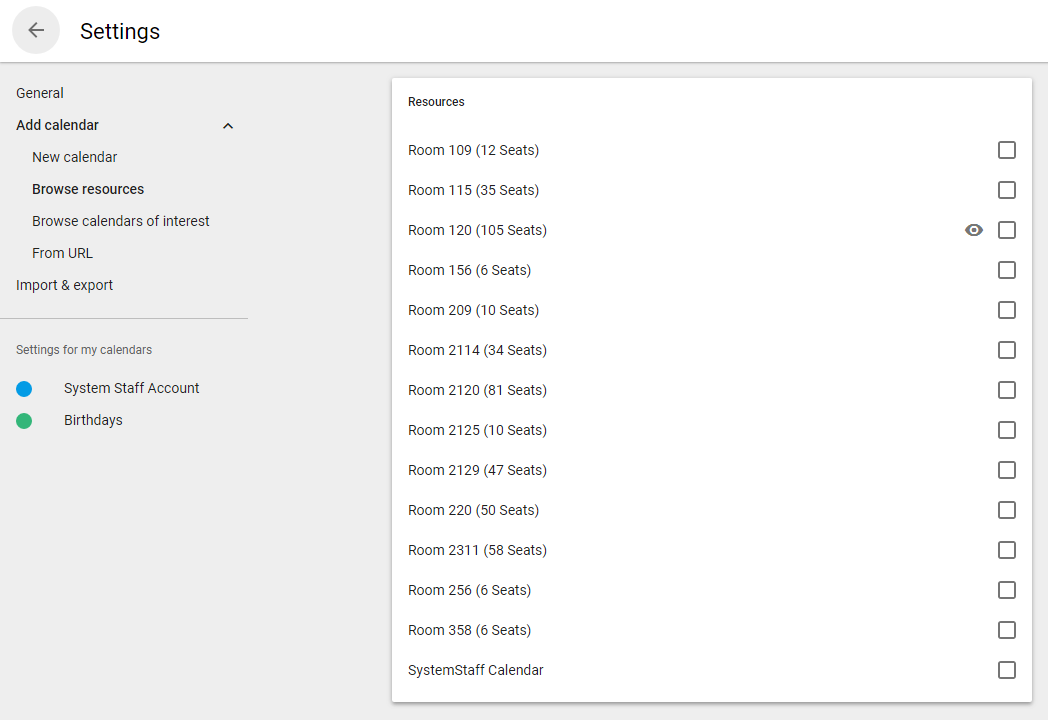Screen dimensions: 1048x720
Task: Click the Room 109 (12 Seats) label
Action: click(473, 150)
